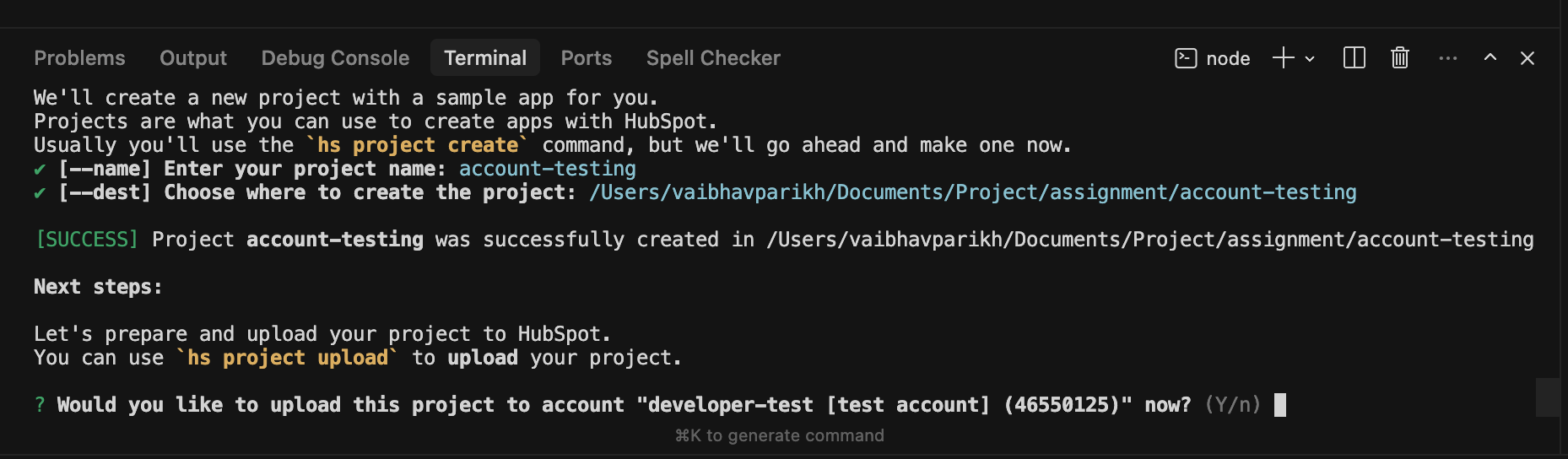Click the node terminal profile icon
The image size is (1568, 459).
1186,58
